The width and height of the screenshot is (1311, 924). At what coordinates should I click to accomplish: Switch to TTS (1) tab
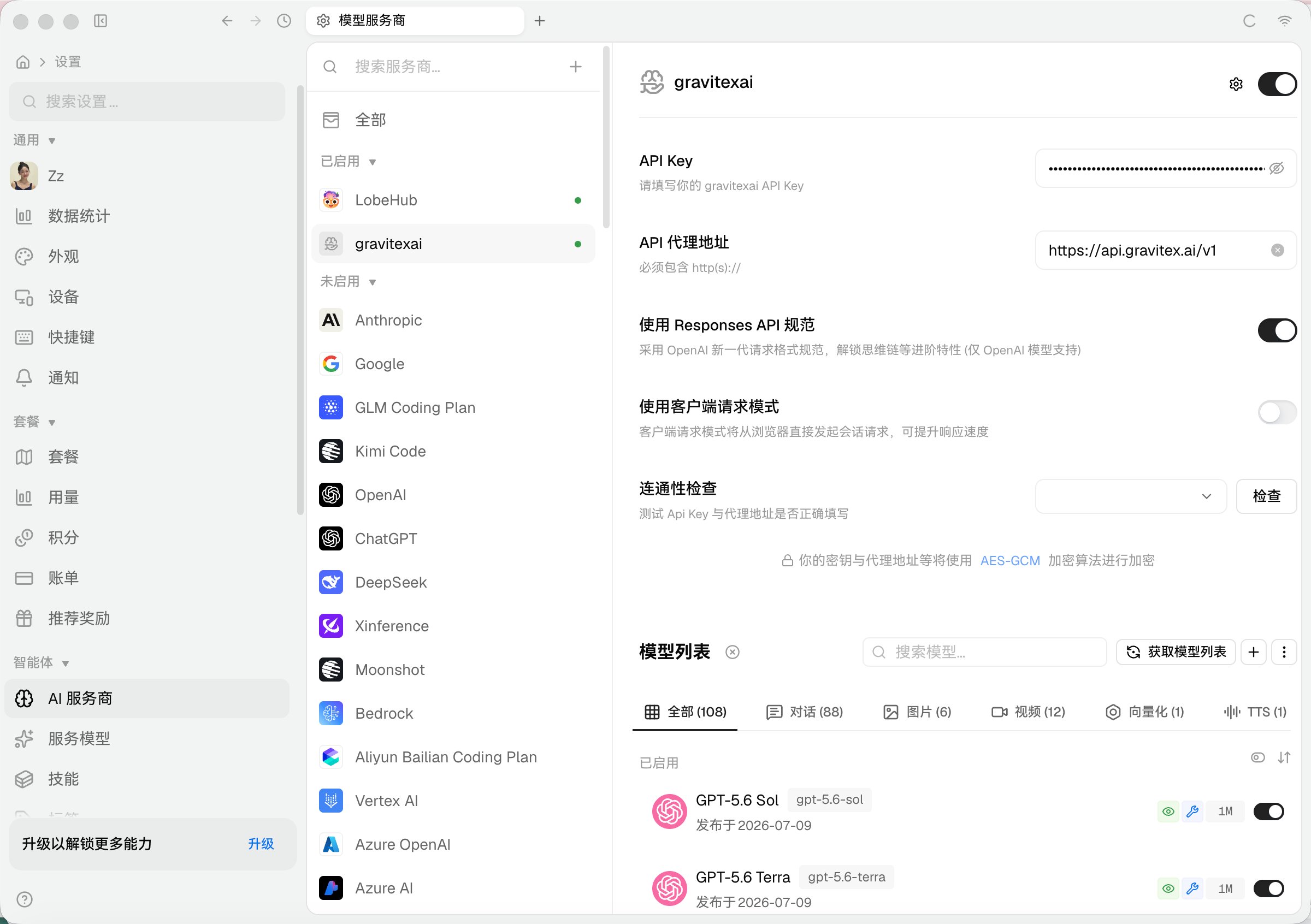[x=1255, y=712]
